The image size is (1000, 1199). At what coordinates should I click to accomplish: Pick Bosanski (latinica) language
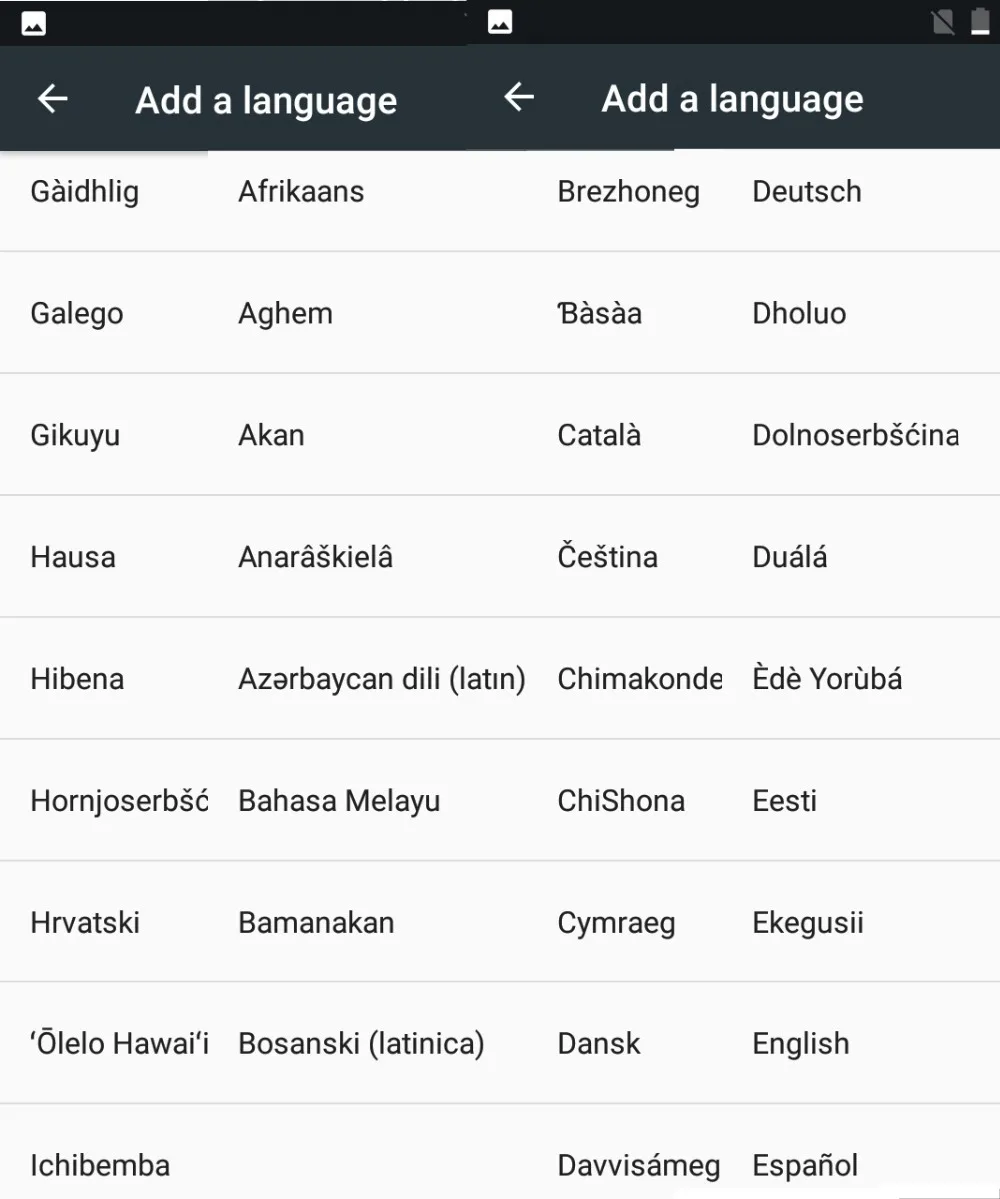[x=362, y=1044]
